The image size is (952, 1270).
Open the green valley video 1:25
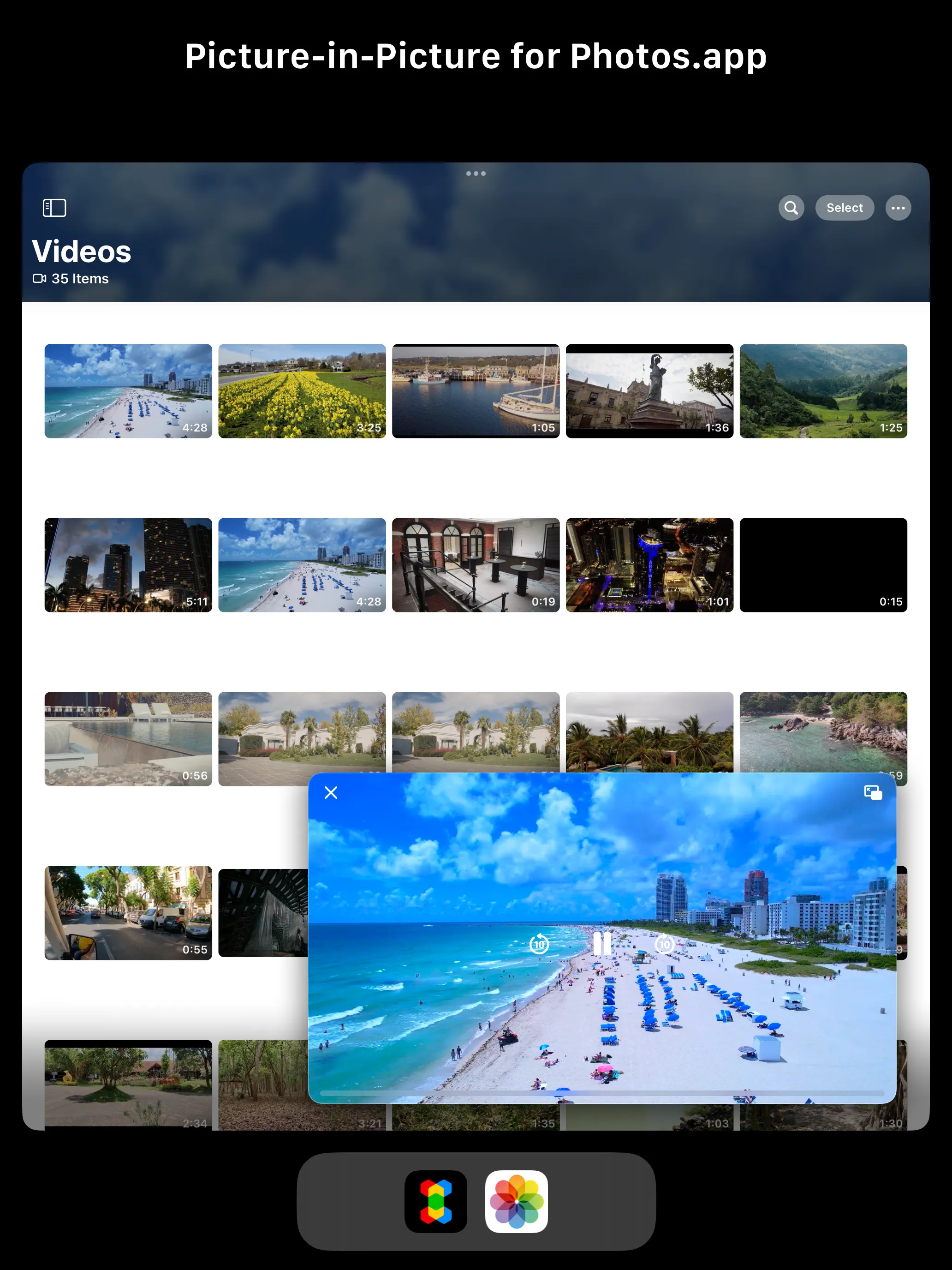(x=823, y=391)
